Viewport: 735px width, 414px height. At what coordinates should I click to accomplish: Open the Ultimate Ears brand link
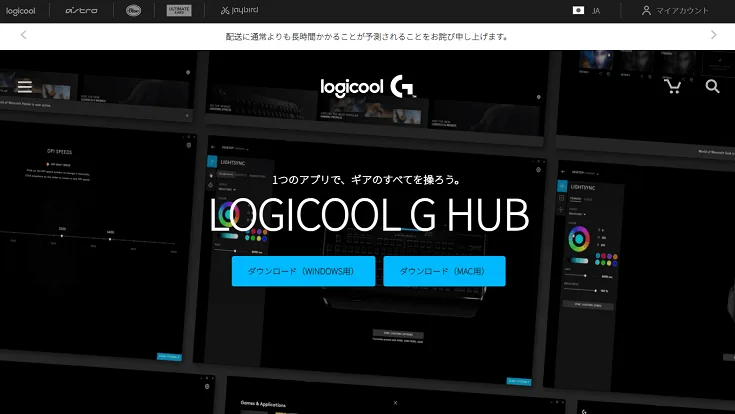[x=179, y=10]
